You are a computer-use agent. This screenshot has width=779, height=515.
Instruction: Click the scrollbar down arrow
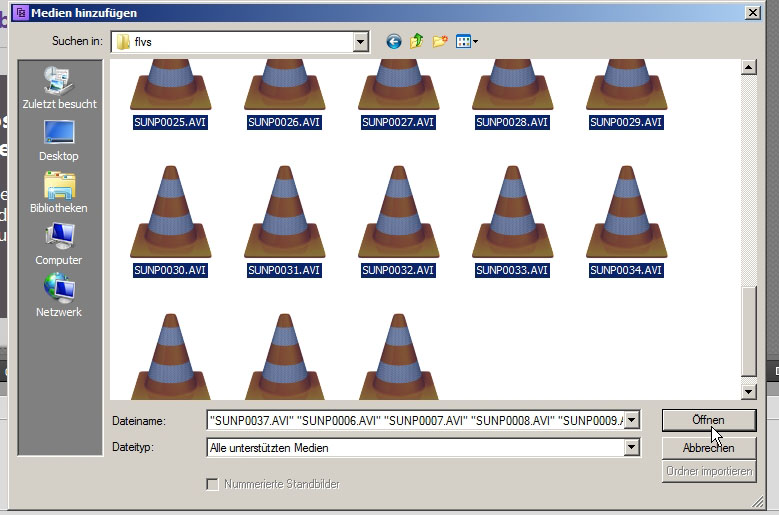click(749, 392)
